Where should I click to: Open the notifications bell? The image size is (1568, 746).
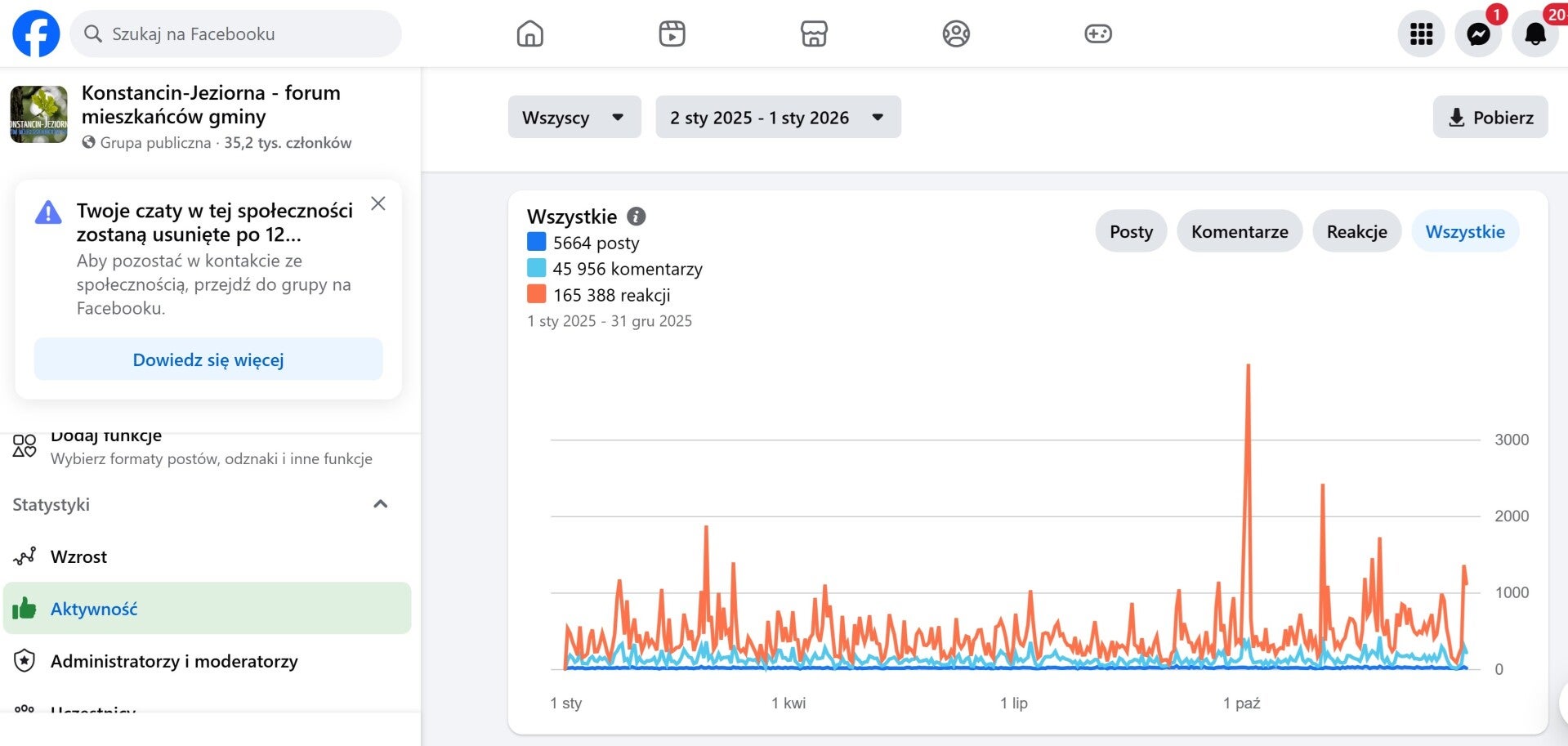tap(1535, 34)
